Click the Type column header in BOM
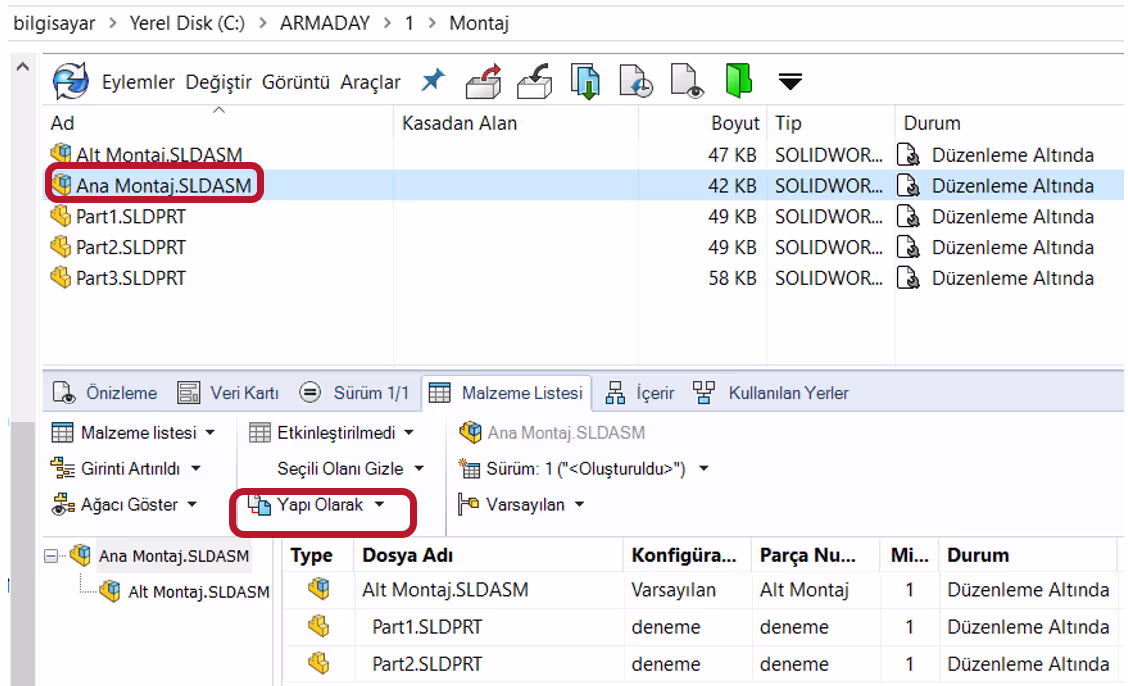The image size is (1128, 686). (x=311, y=555)
